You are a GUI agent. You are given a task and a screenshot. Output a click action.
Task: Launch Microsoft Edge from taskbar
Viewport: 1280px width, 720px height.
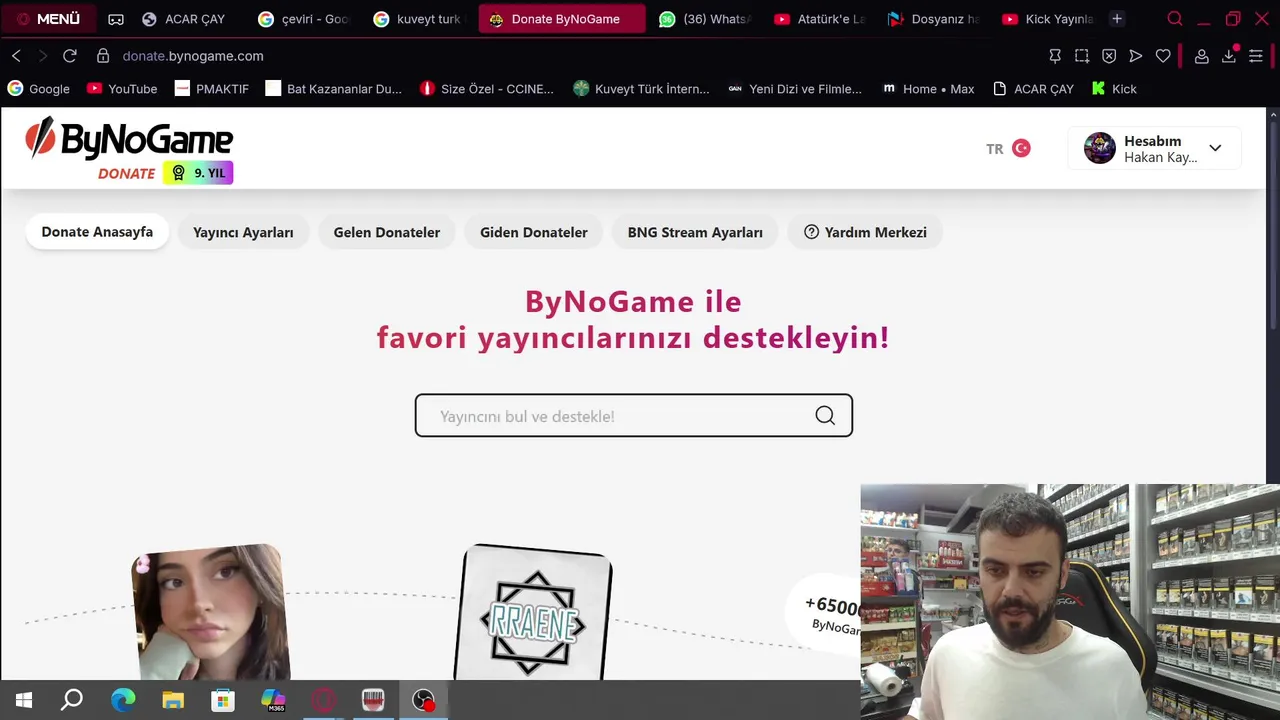pos(123,700)
